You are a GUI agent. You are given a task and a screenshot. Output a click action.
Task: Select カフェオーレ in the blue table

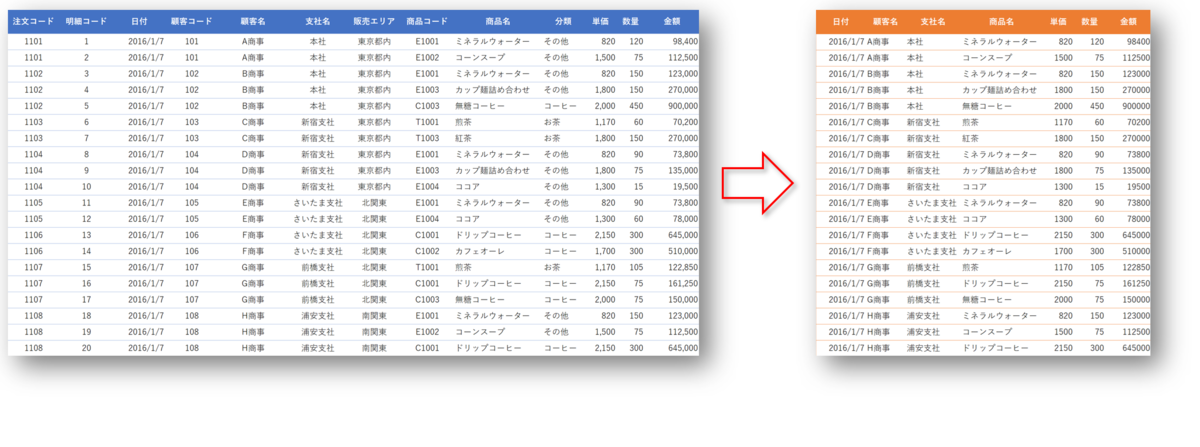coord(481,251)
